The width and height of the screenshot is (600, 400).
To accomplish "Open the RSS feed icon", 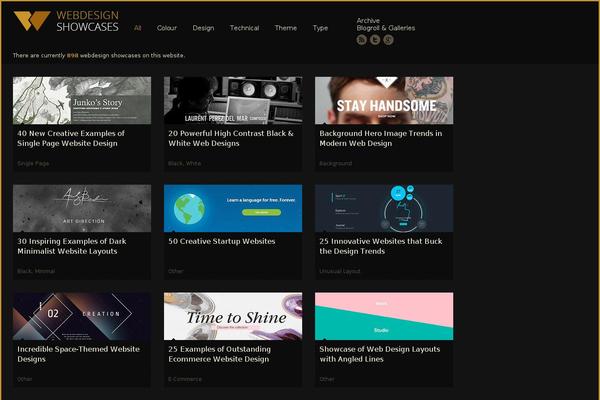I will pos(362,39).
